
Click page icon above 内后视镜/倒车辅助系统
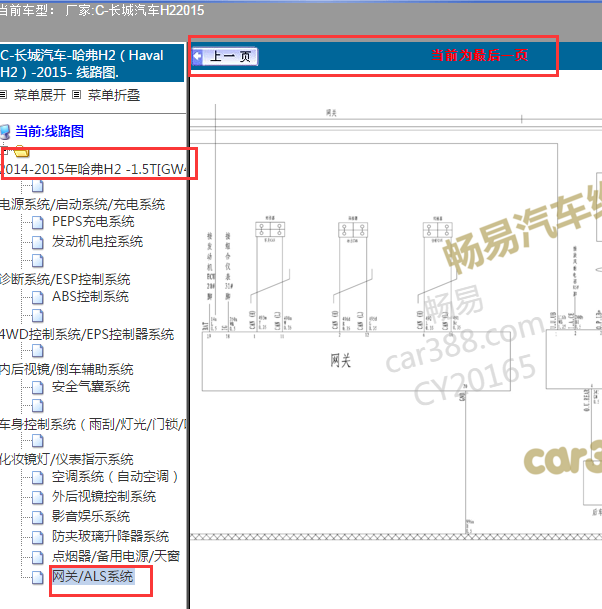38,351
